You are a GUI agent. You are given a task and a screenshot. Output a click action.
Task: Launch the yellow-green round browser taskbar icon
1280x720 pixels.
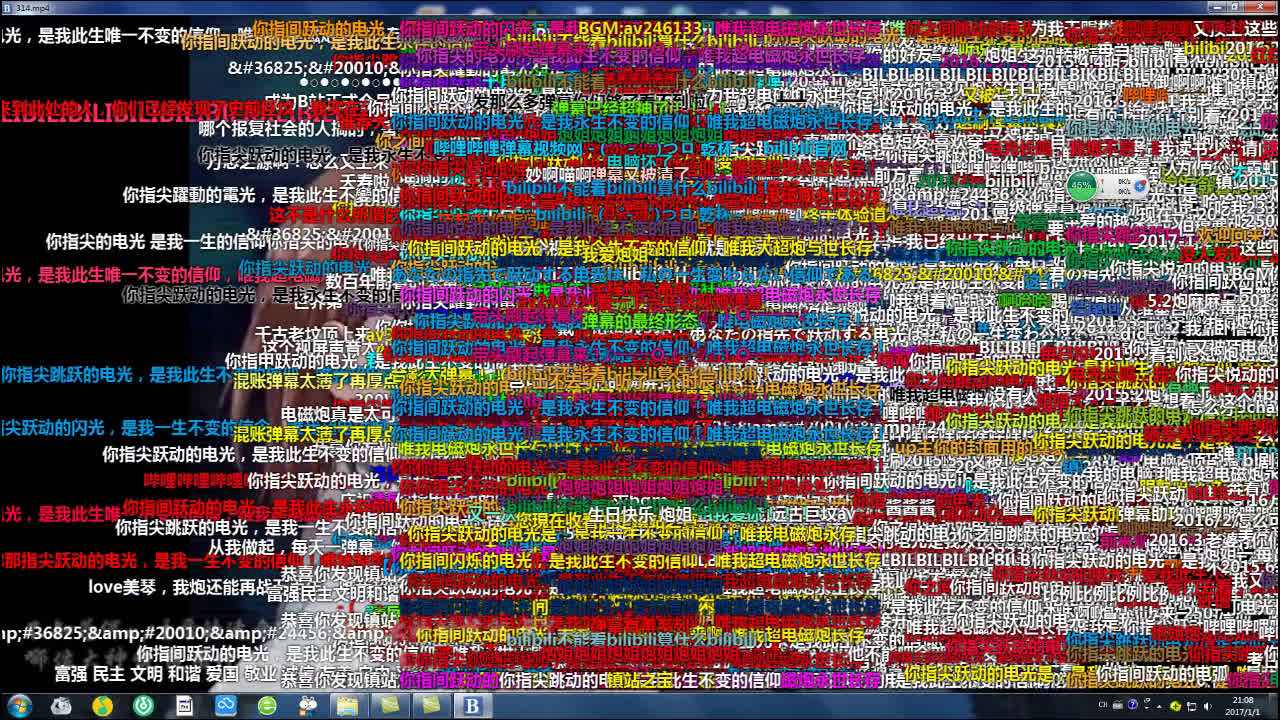[x=102, y=706]
